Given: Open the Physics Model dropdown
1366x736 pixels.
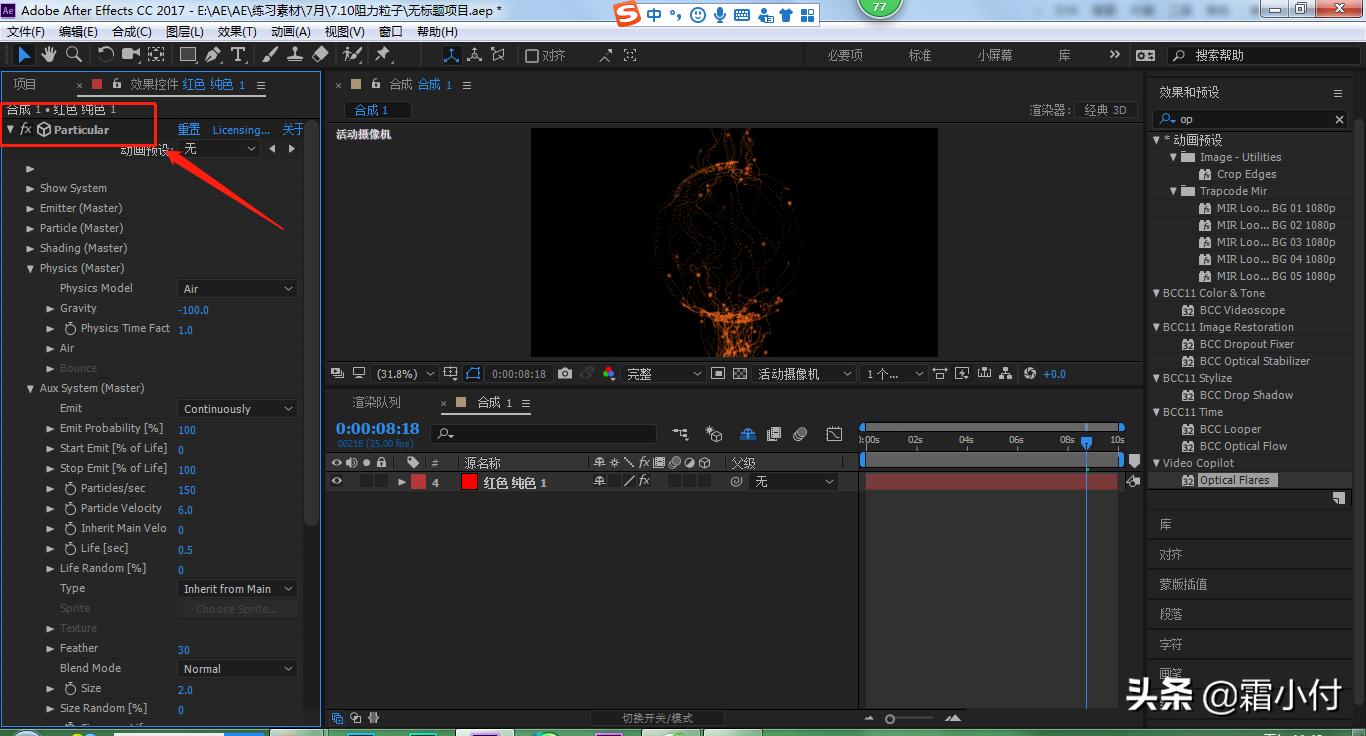Looking at the screenshot, I should click(238, 289).
